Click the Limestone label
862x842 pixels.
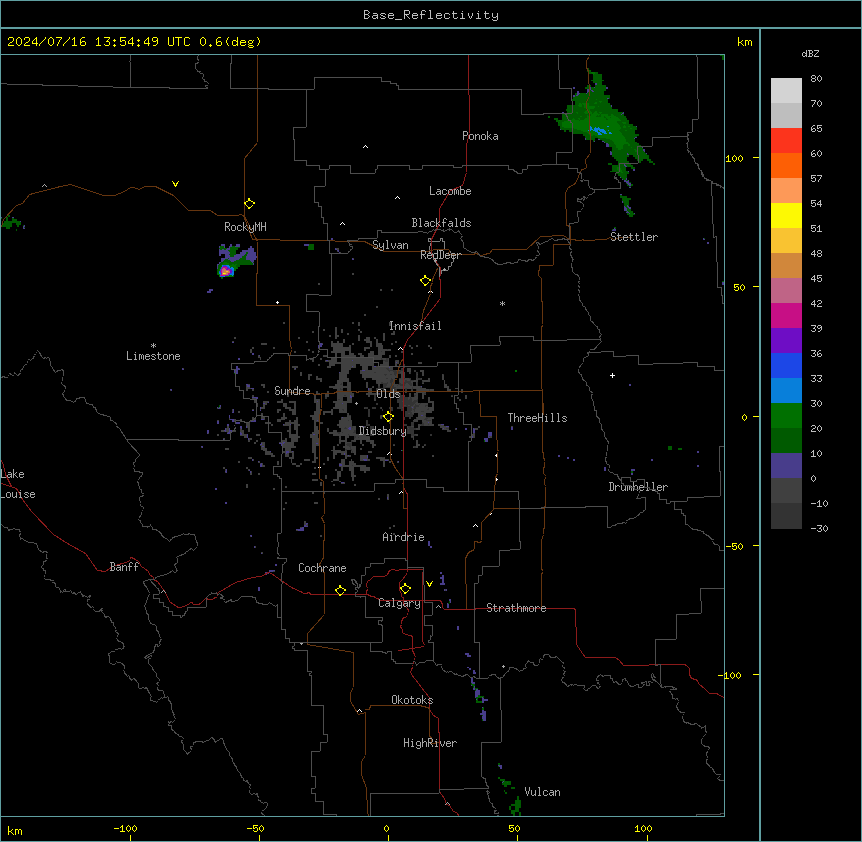point(153,356)
